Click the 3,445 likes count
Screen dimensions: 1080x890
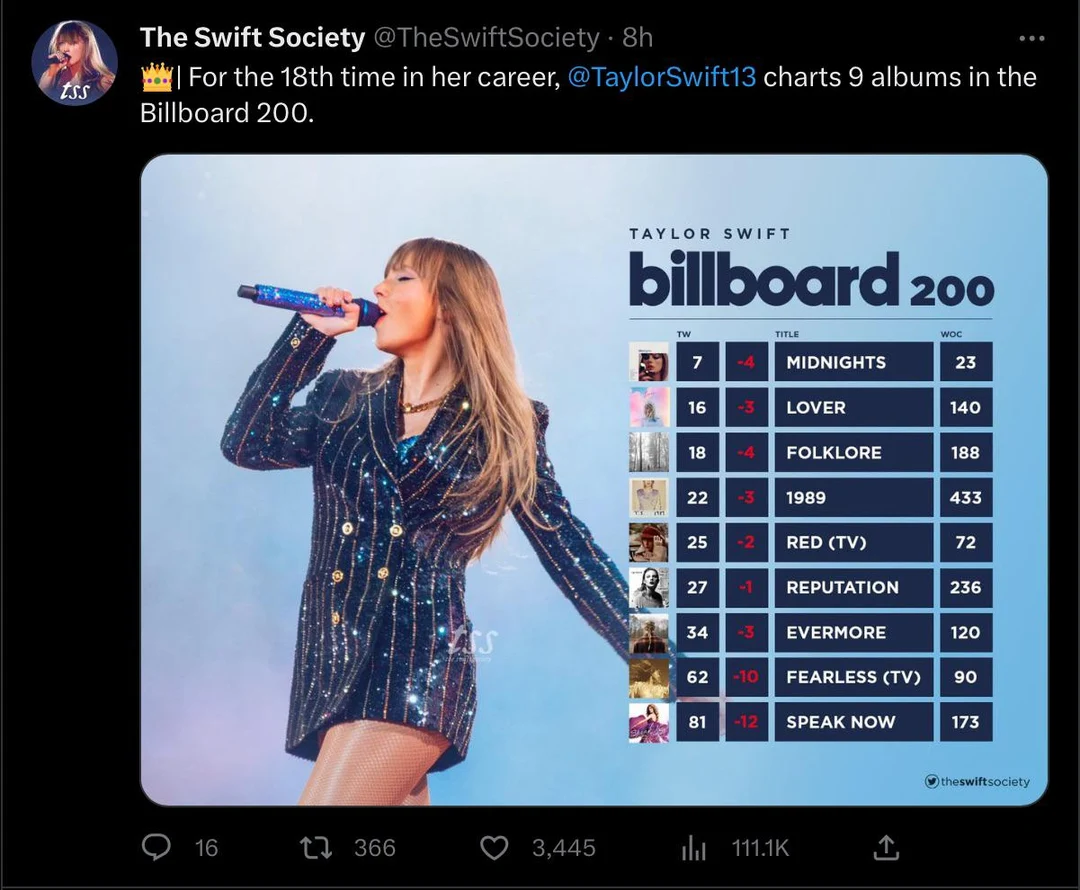[x=563, y=847]
